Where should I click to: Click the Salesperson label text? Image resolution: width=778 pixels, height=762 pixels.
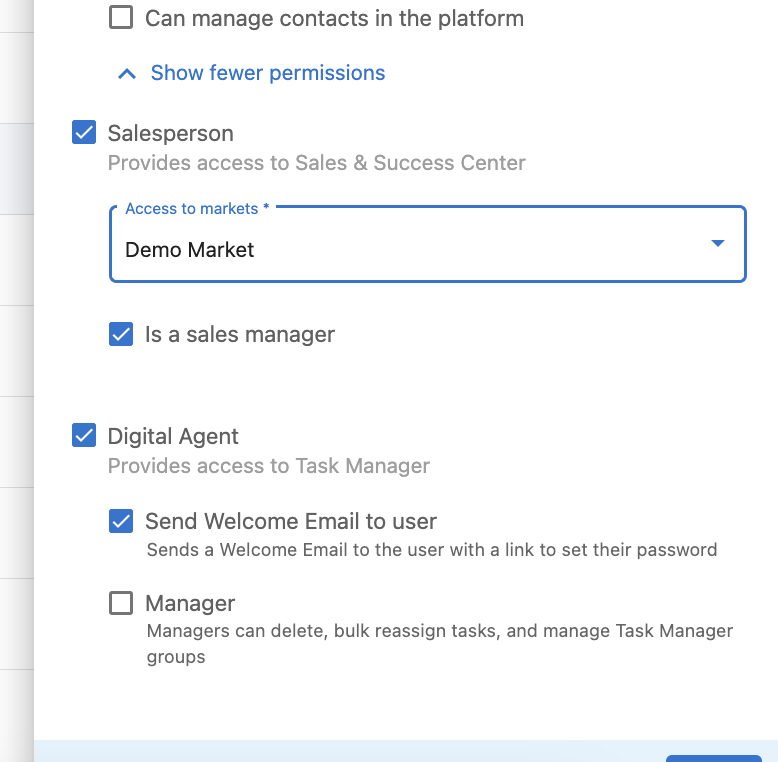171,133
